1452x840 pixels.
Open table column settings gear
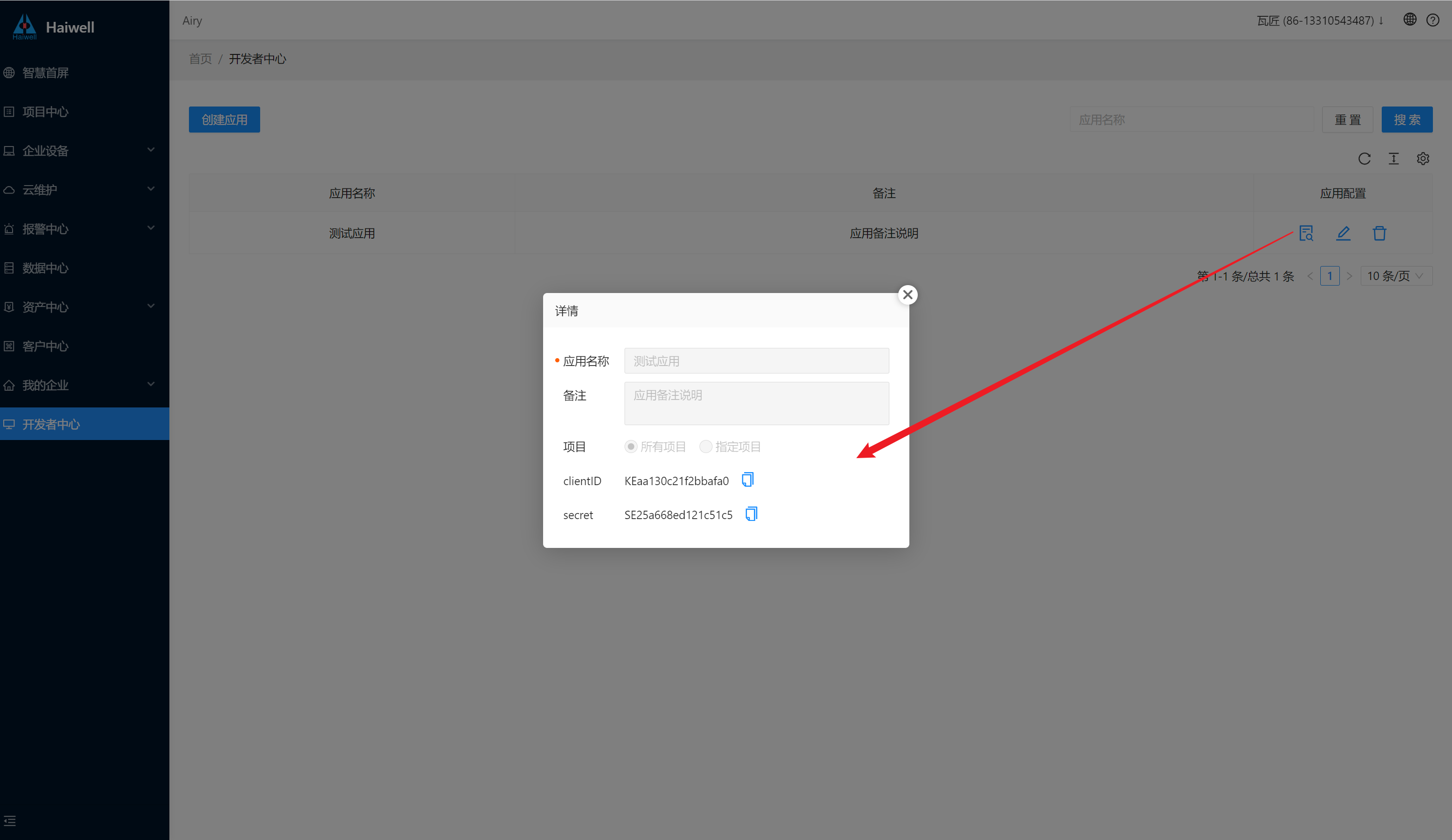pyautogui.click(x=1423, y=159)
